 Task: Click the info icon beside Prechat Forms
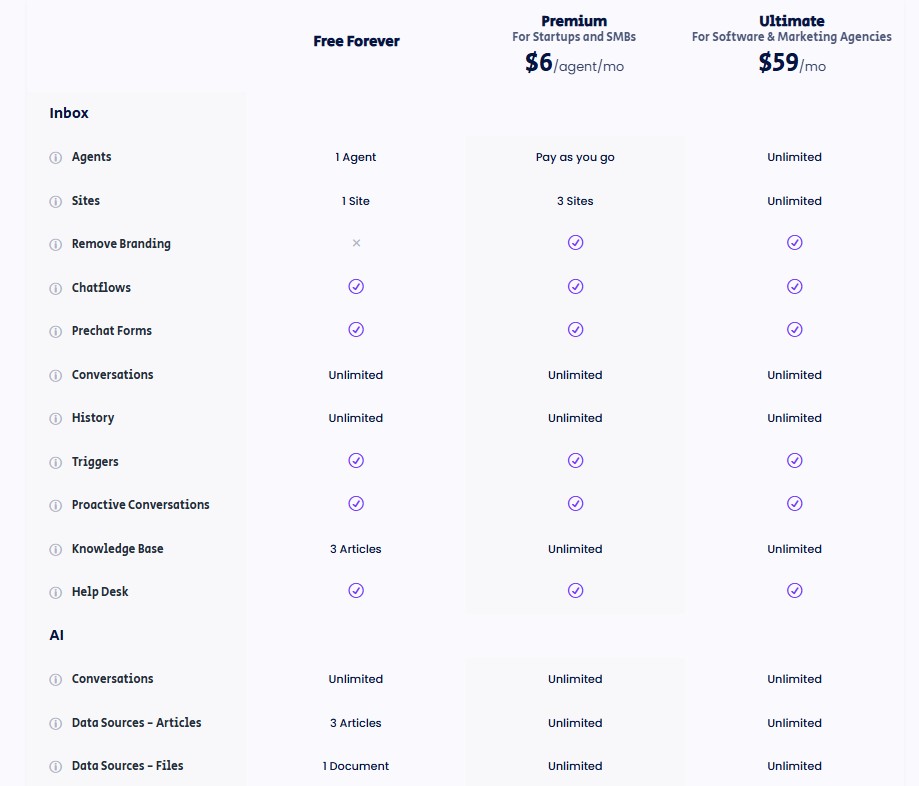coord(56,332)
